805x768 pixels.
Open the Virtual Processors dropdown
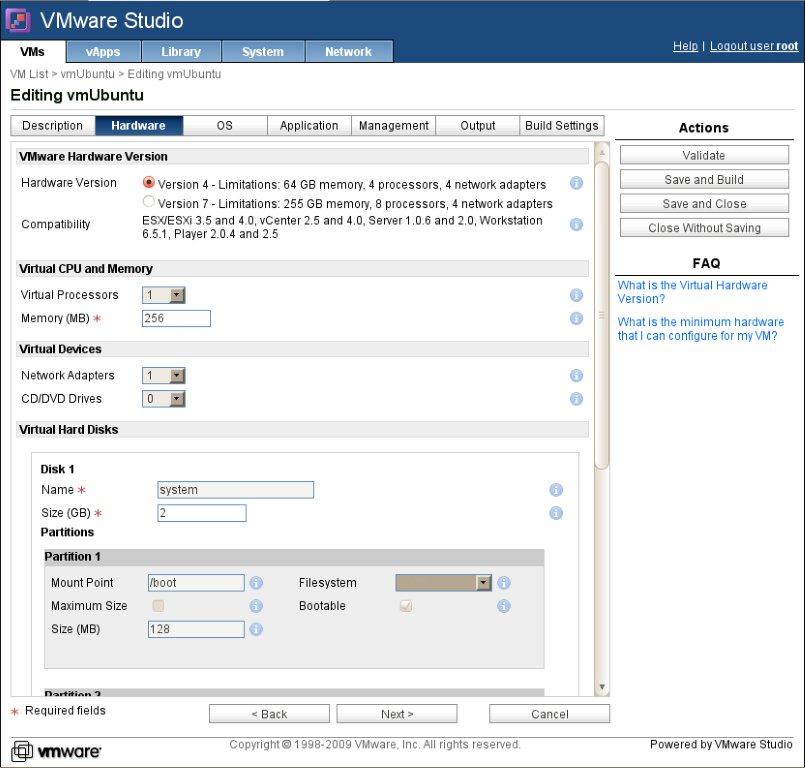point(164,295)
